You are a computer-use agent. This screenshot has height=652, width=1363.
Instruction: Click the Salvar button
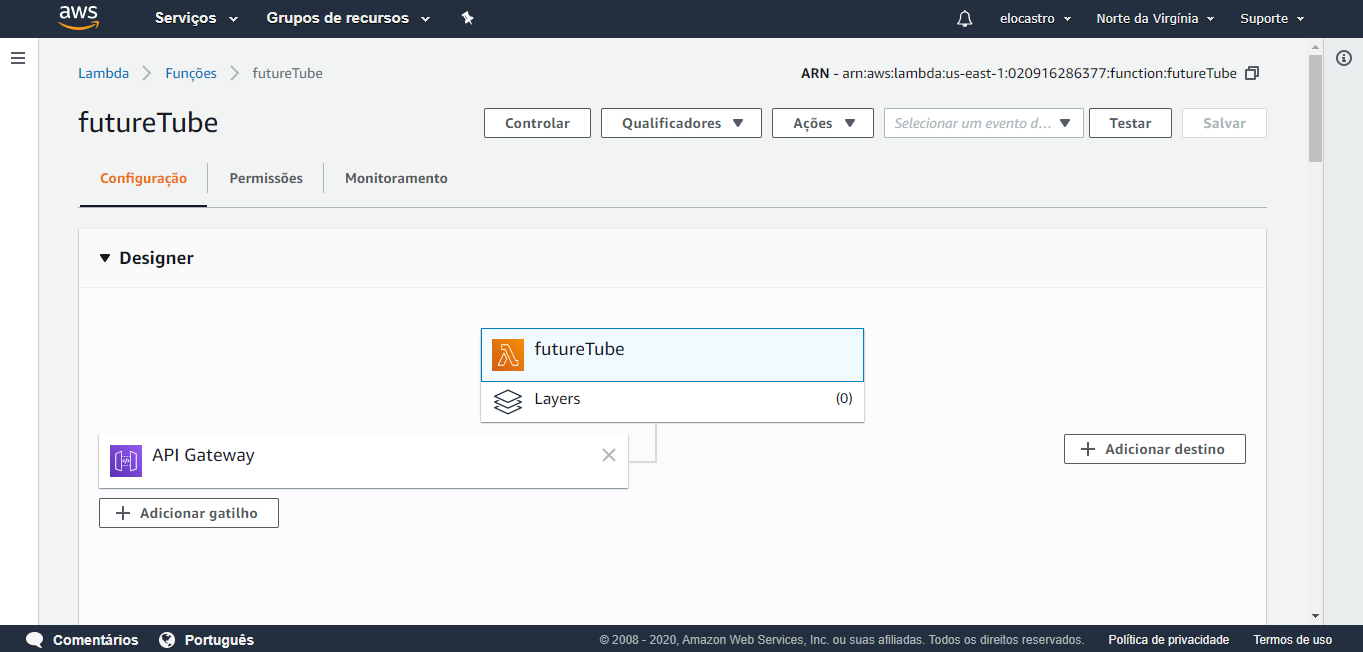[x=1224, y=123]
